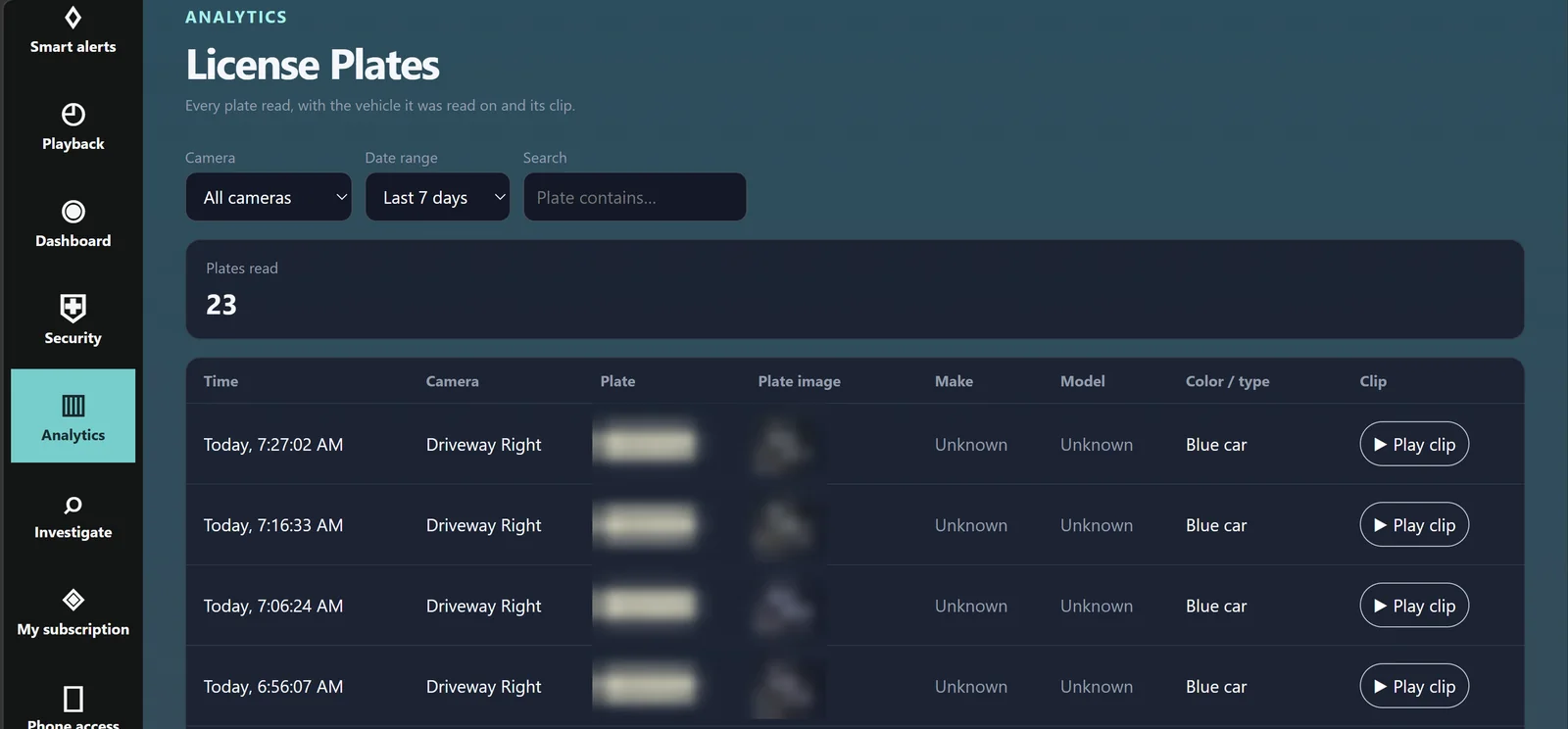Open Phone access icon in sidebar
The image size is (1568, 729).
pyautogui.click(x=73, y=699)
